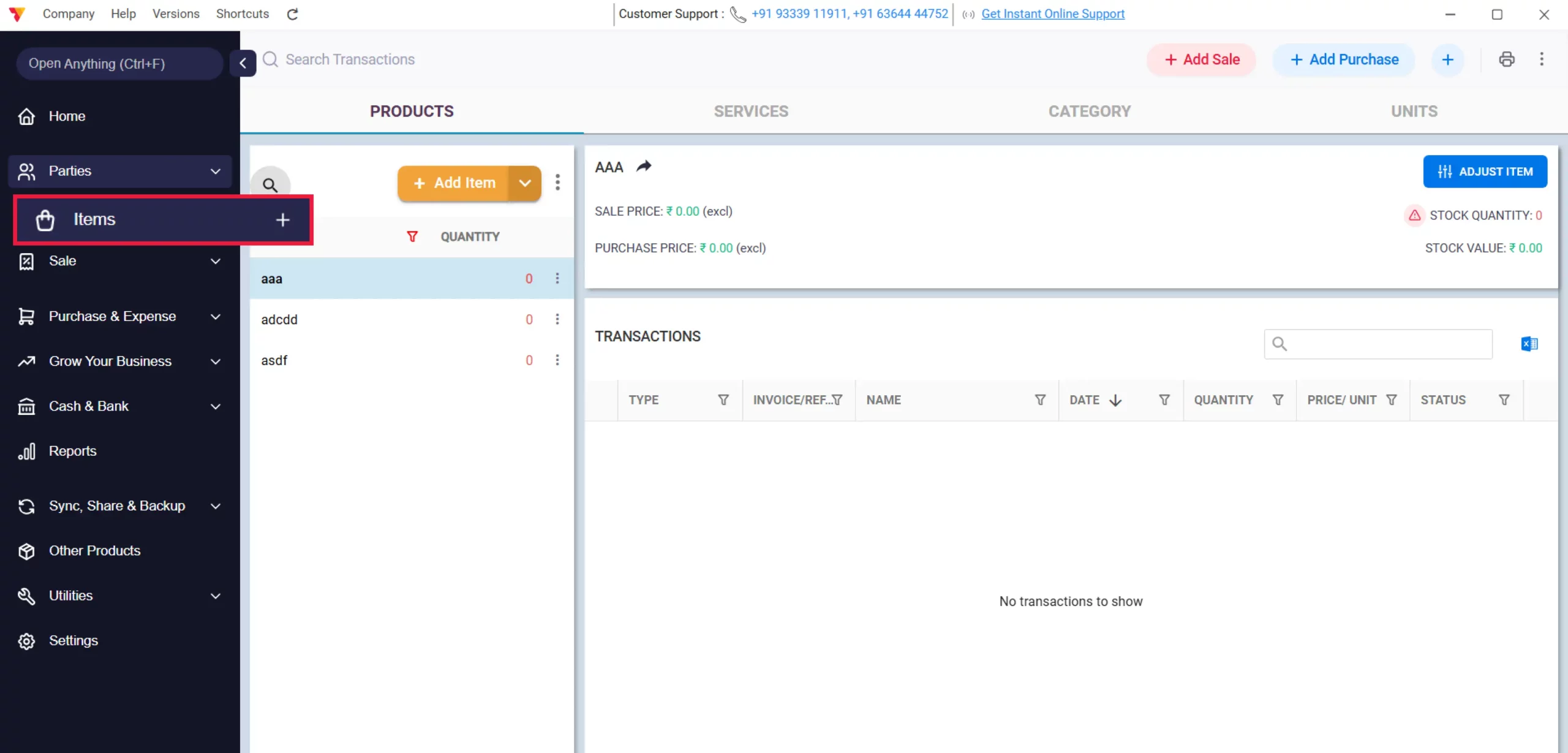This screenshot has height=753, width=1568.
Task: Click the printer icon in the toolbar
Action: [1507, 59]
